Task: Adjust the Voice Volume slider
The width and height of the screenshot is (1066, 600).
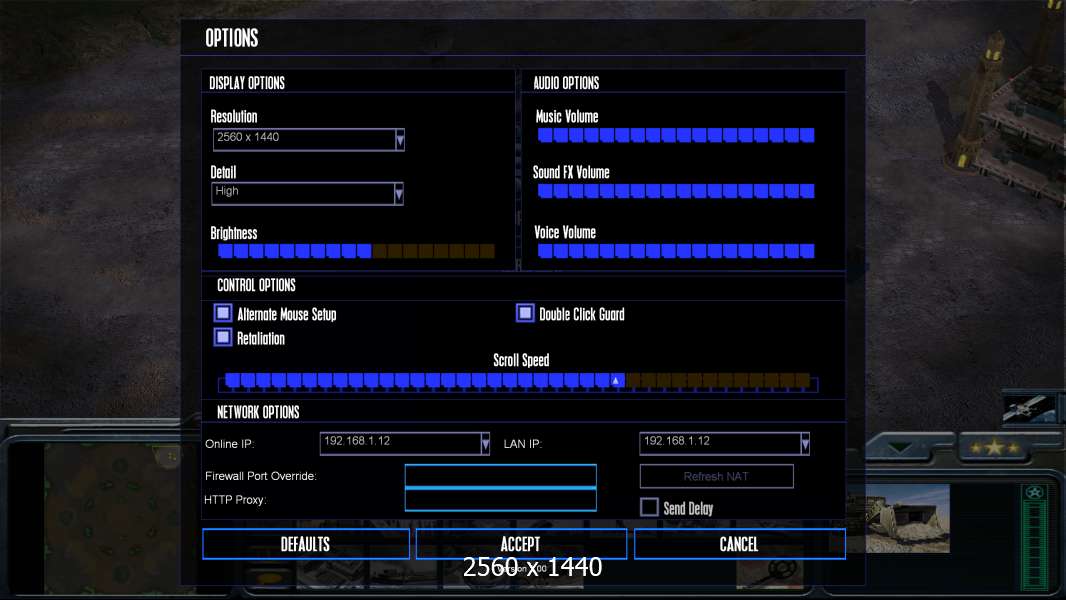Action: coord(676,251)
